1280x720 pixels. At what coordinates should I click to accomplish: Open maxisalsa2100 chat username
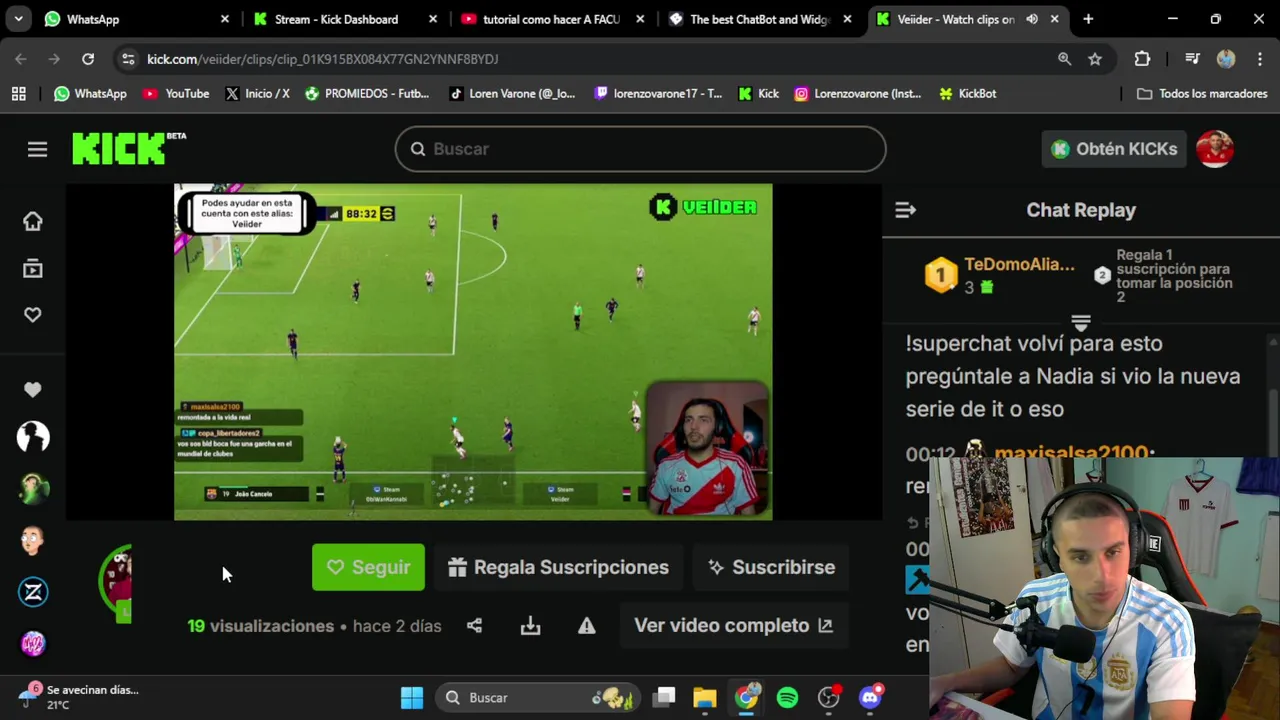(1070, 453)
